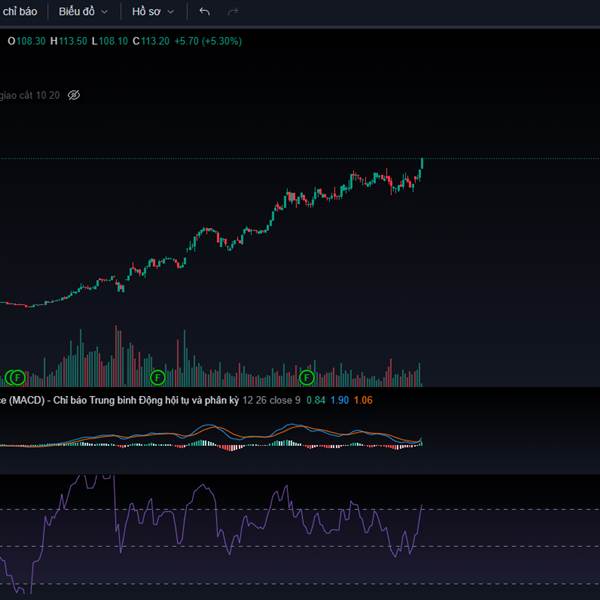This screenshot has width=600, height=600.
Task: Click the price change +5.70 (+5.30%)
Action: (x=207, y=41)
